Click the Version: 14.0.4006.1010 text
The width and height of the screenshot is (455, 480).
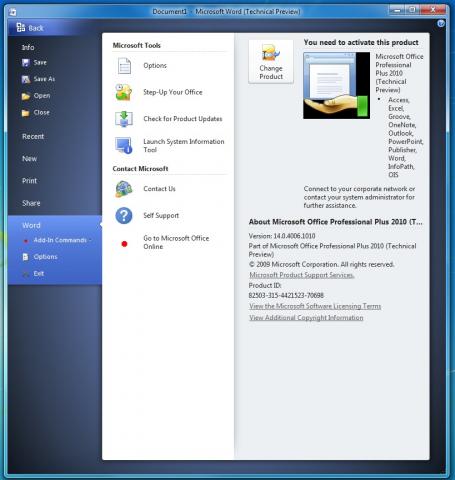(282, 236)
